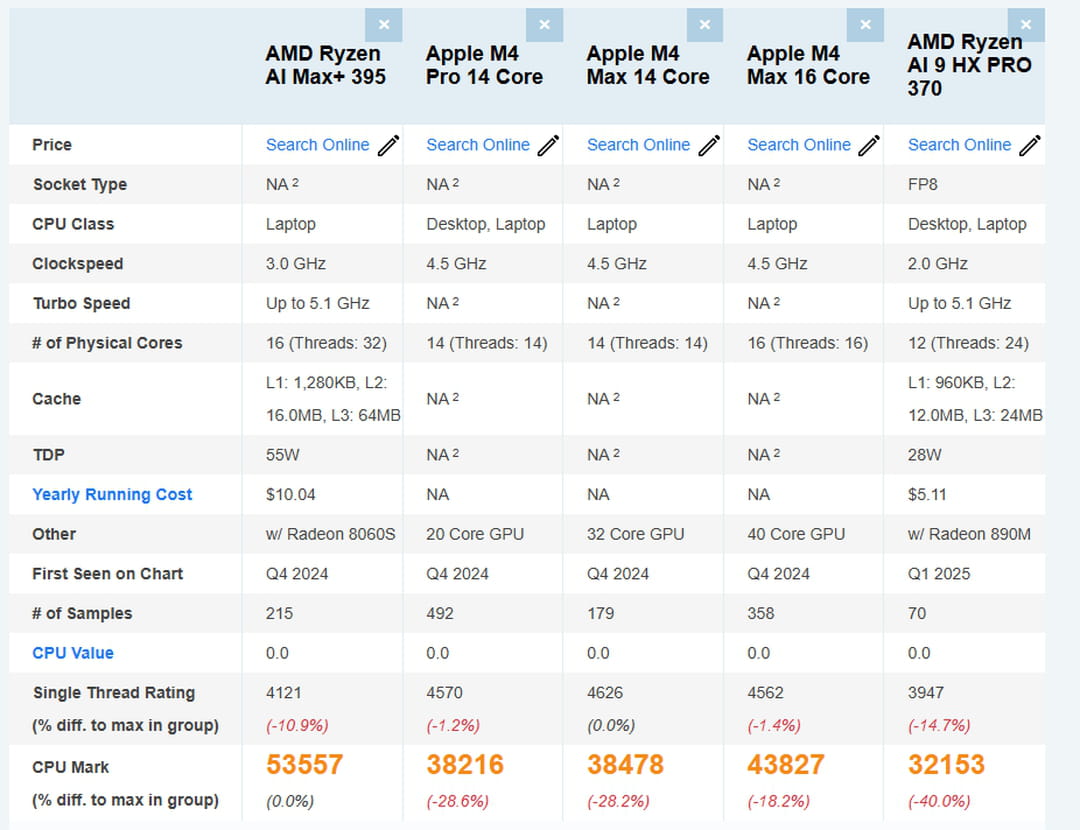The image size is (1080, 830).
Task: Open the Yearly Running Cost link
Action: [x=112, y=495]
